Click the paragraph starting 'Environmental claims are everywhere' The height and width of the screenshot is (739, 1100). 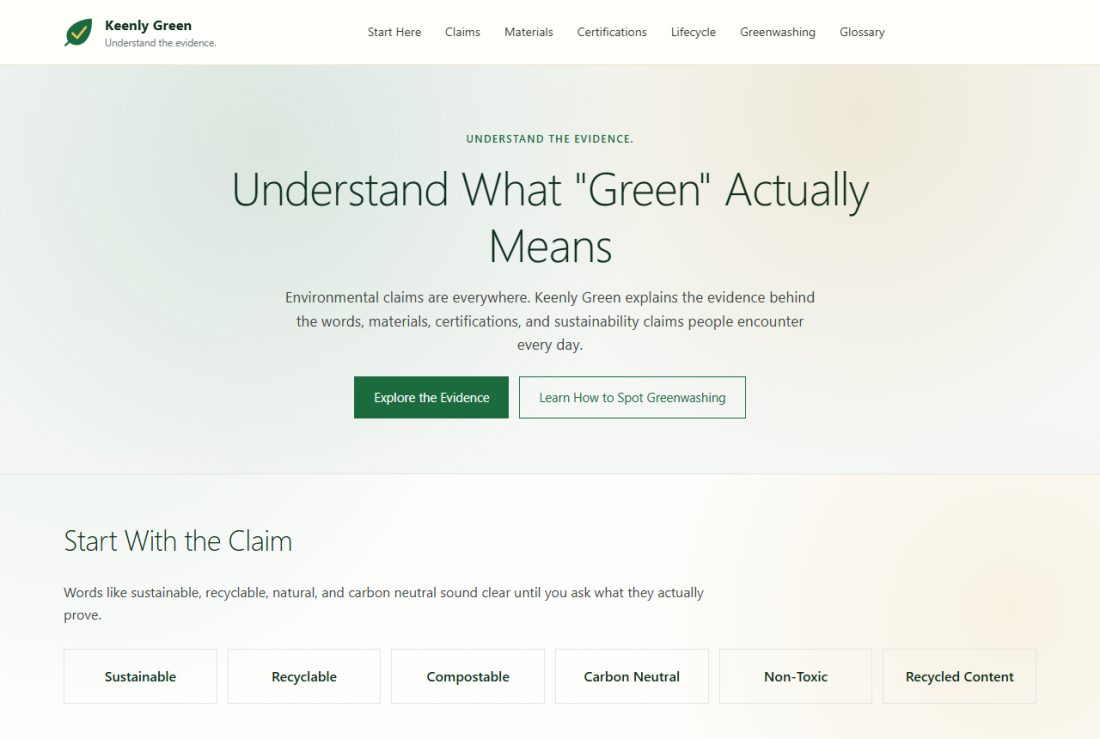point(550,321)
